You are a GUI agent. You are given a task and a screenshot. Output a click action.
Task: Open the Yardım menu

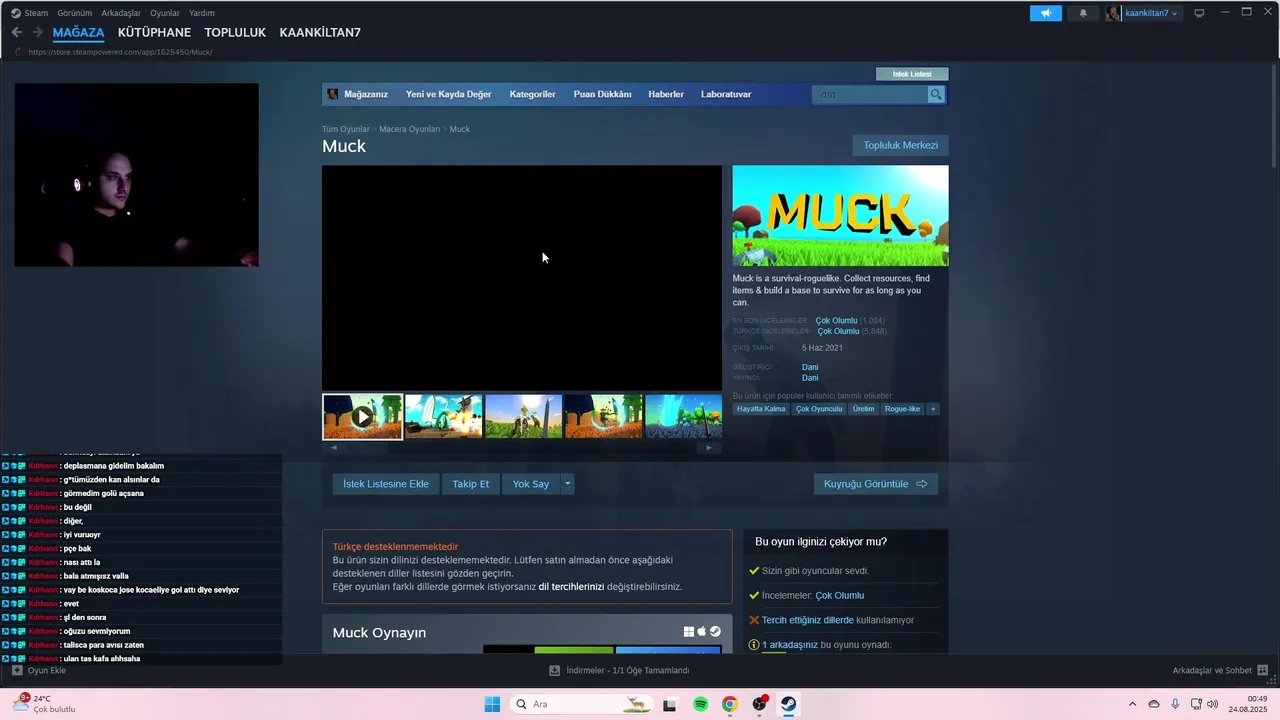[x=202, y=13]
